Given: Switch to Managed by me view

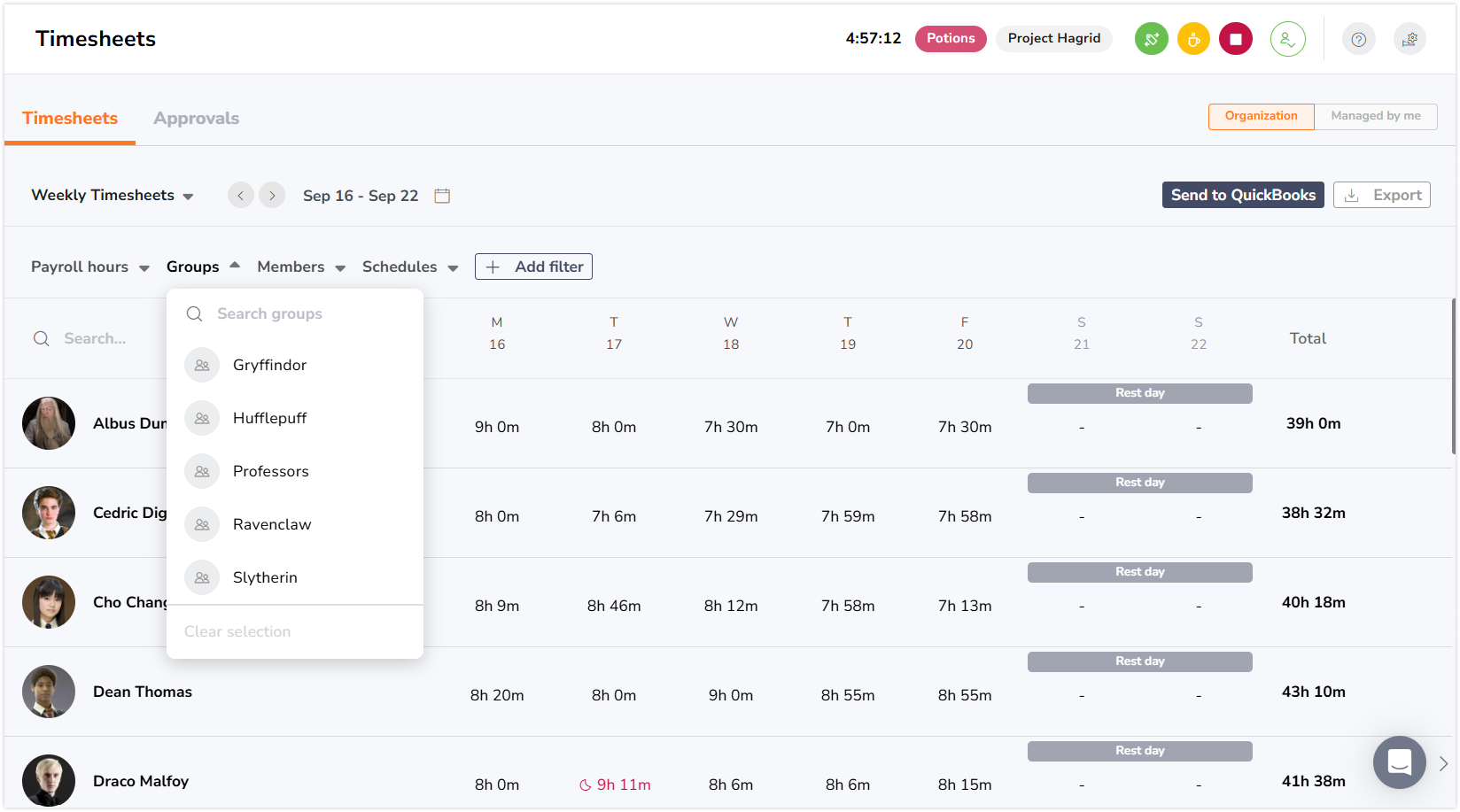Looking at the screenshot, I should pyautogui.click(x=1375, y=116).
